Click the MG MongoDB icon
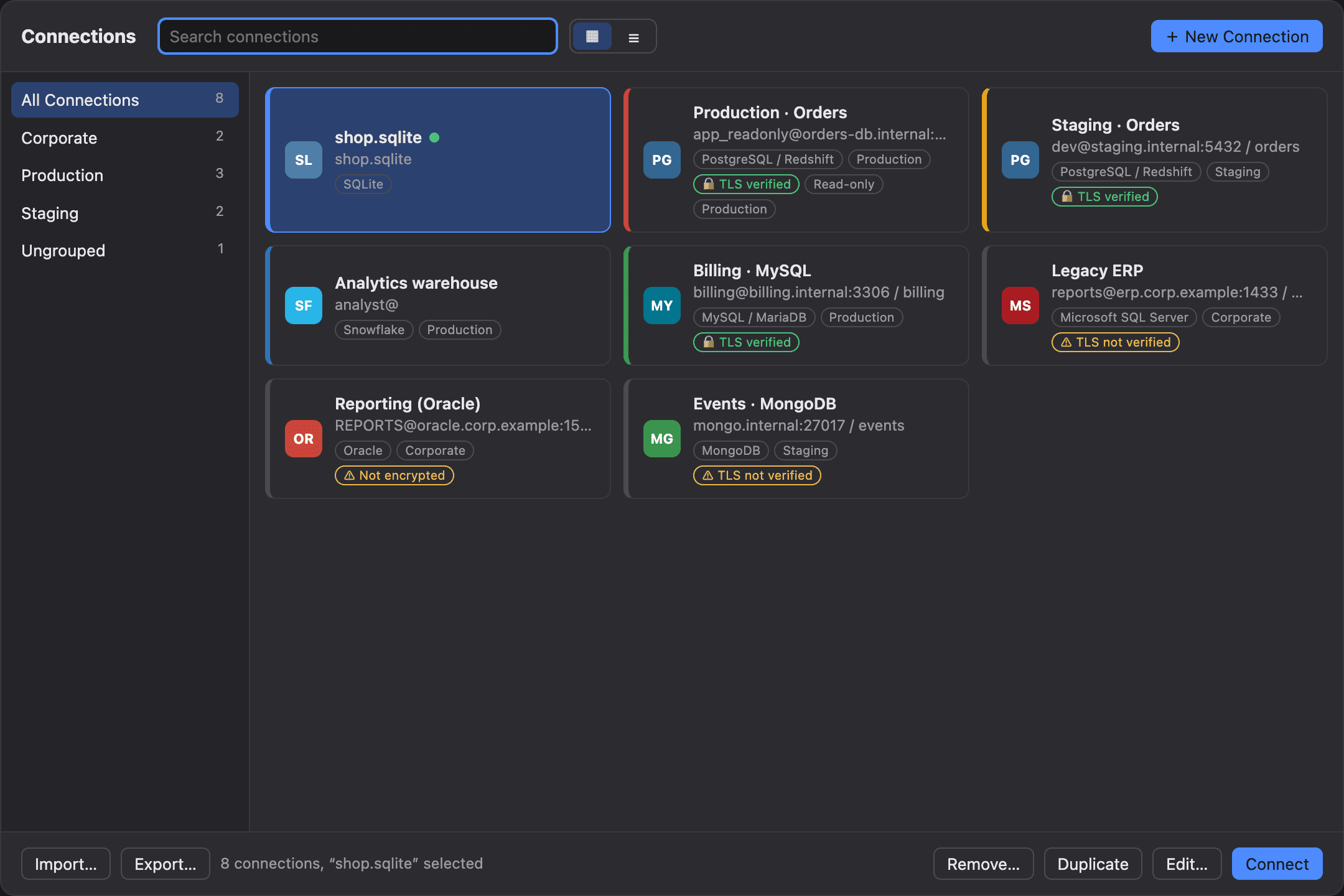The image size is (1344, 896). click(661, 439)
